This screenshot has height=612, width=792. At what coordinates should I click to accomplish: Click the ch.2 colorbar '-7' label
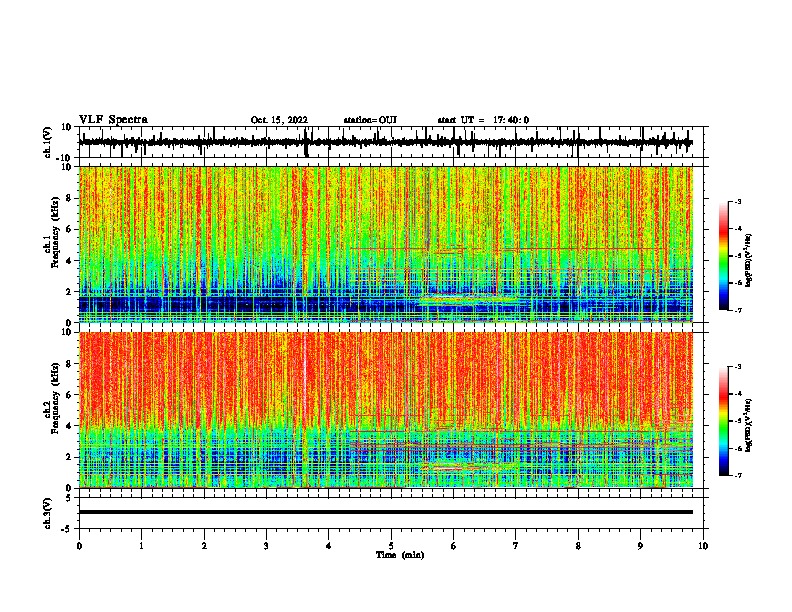pos(737,476)
